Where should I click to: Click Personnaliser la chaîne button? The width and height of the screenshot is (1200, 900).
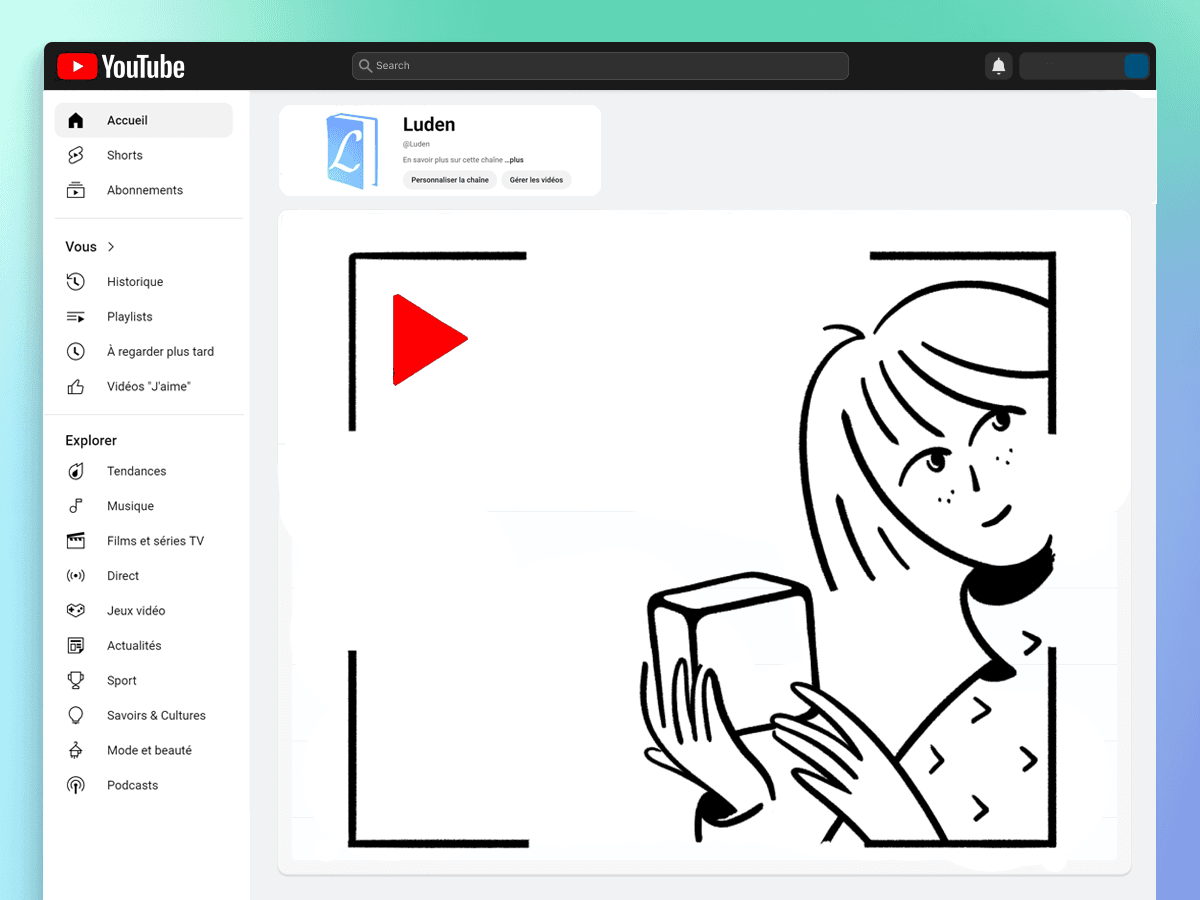coord(450,180)
